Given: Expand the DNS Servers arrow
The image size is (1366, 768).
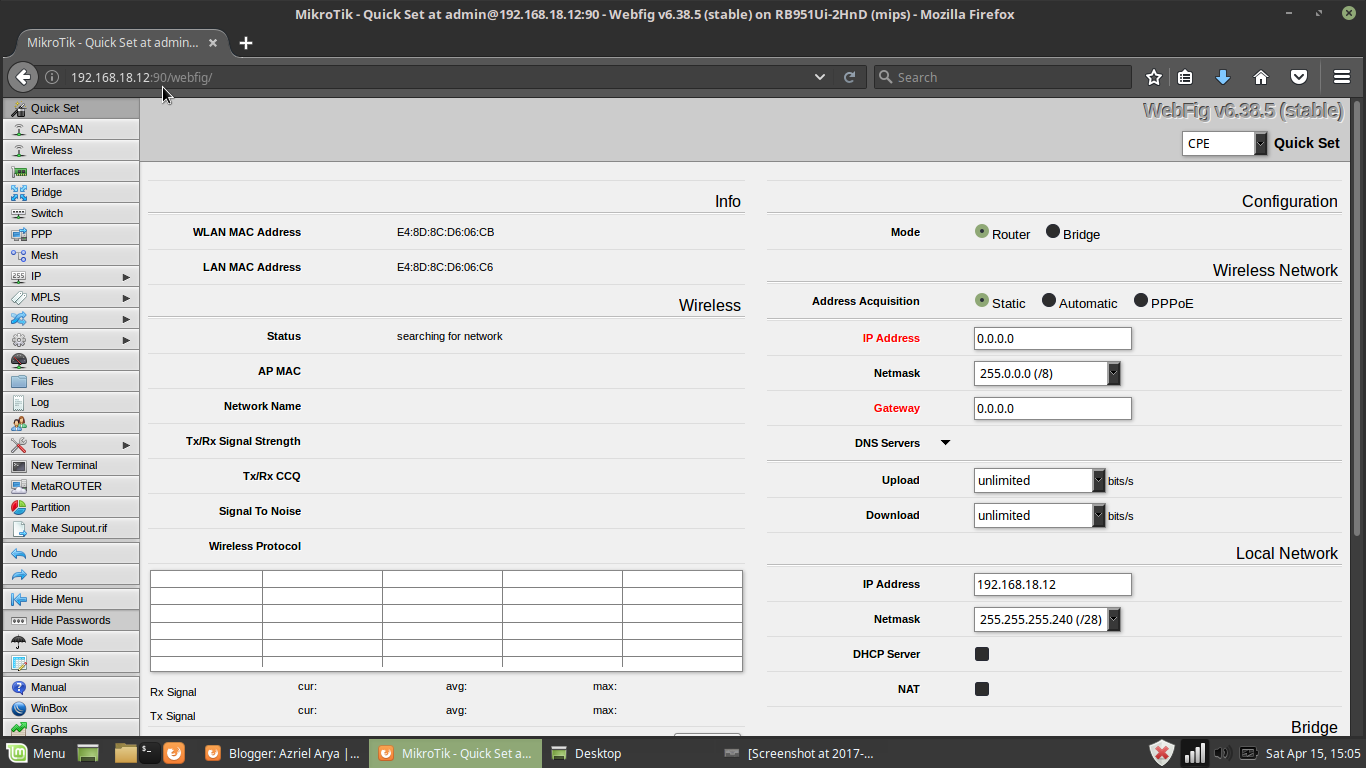Looking at the screenshot, I should pos(945,442).
